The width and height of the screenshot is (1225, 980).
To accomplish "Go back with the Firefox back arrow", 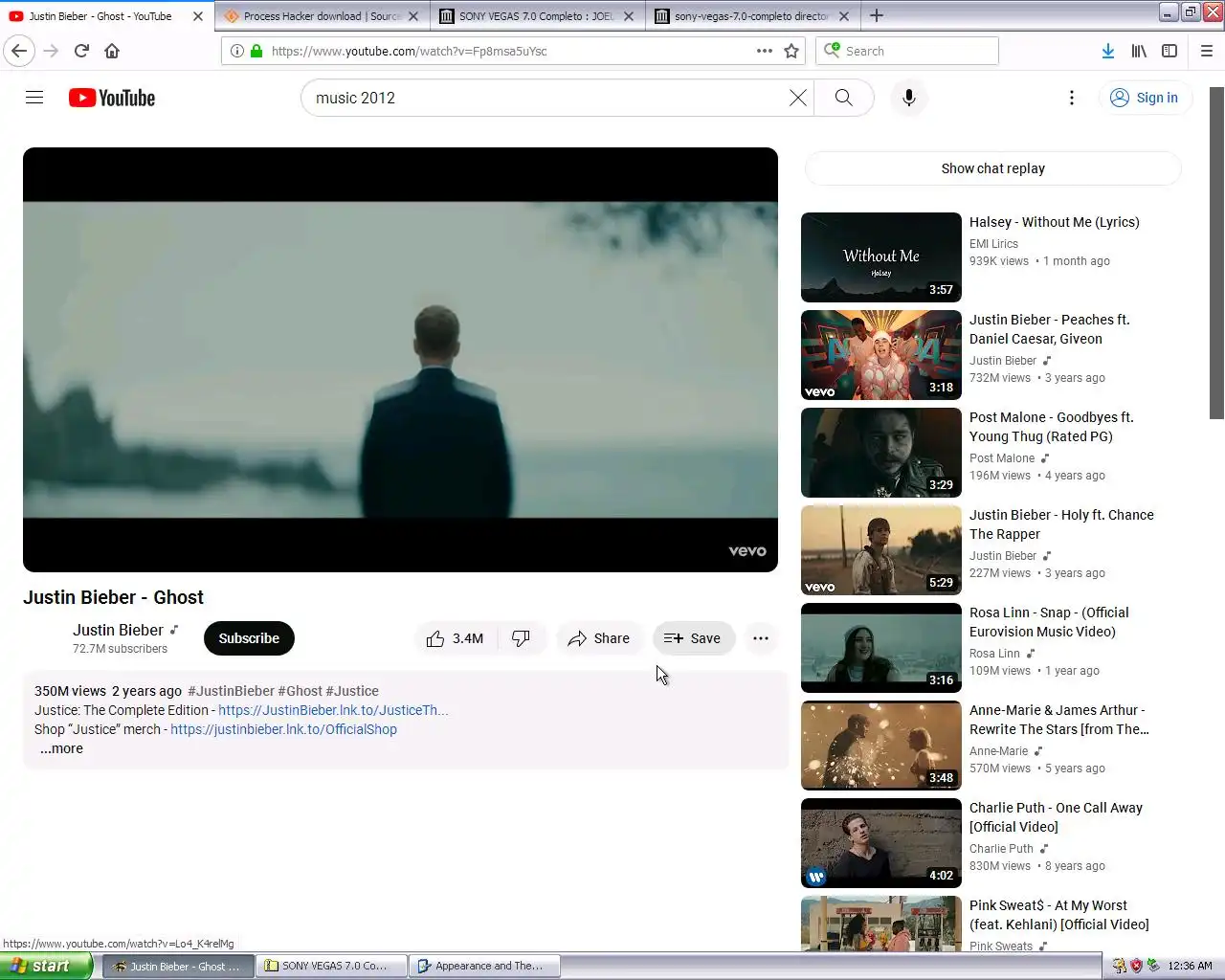I will pyautogui.click(x=19, y=51).
